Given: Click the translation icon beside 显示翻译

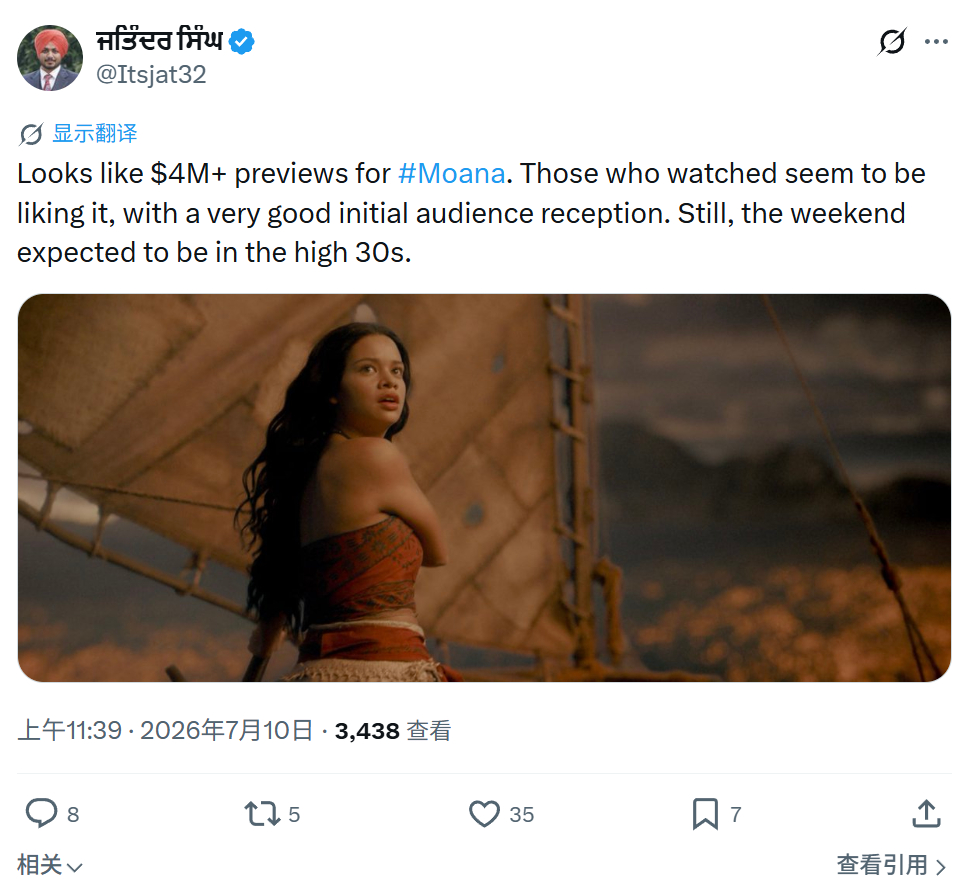Looking at the screenshot, I should tap(31, 134).
